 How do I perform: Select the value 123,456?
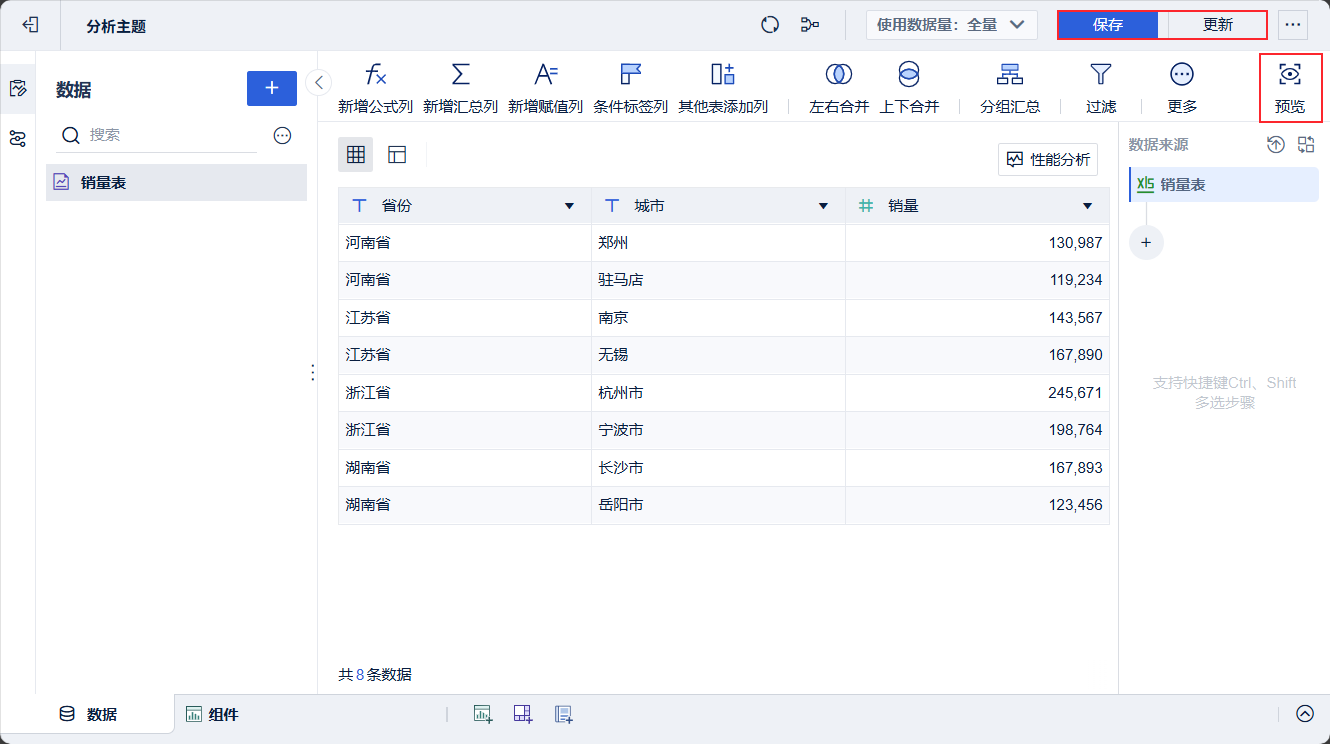[1076, 505]
